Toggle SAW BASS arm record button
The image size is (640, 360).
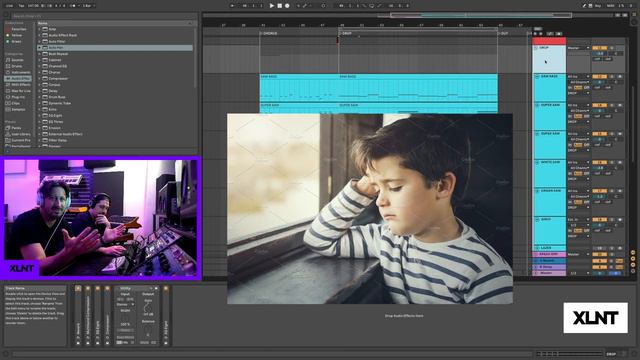(x=620, y=77)
